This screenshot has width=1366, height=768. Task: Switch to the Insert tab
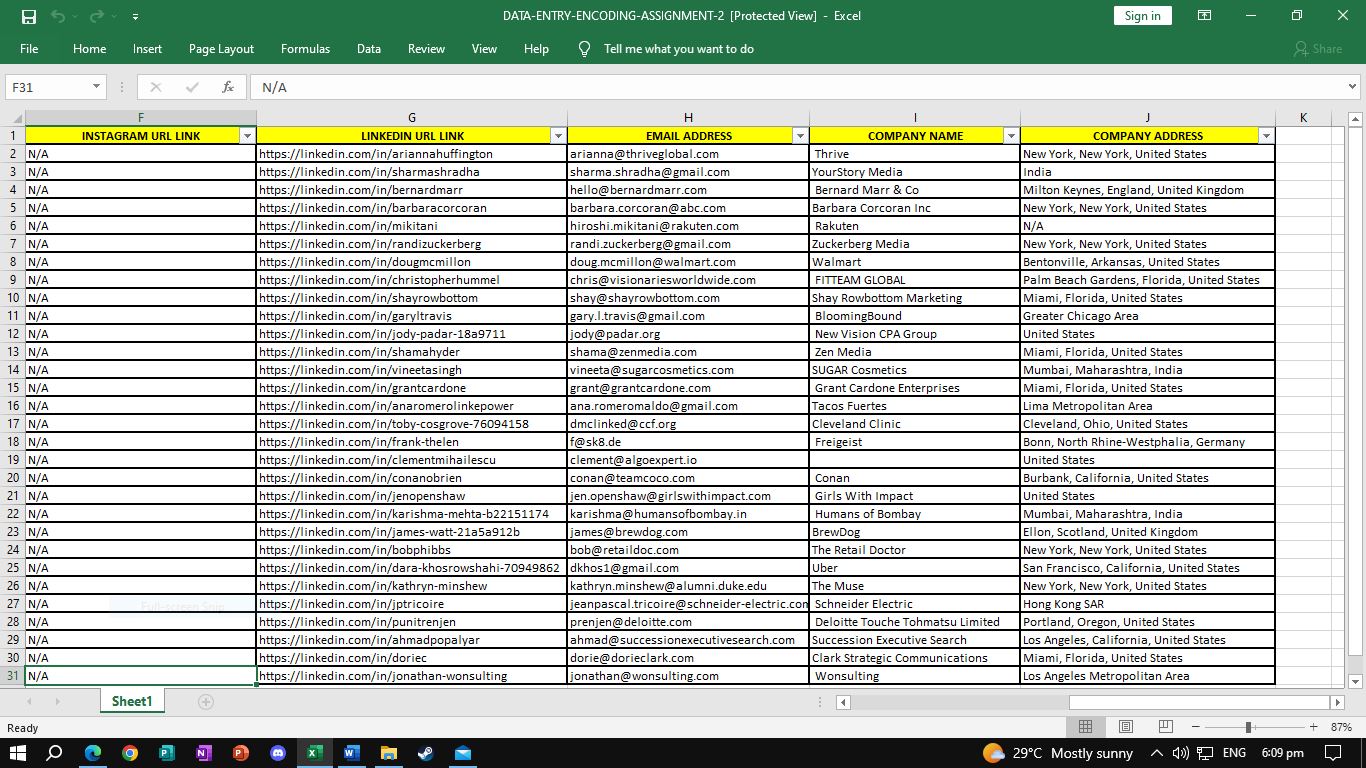pyautogui.click(x=147, y=49)
